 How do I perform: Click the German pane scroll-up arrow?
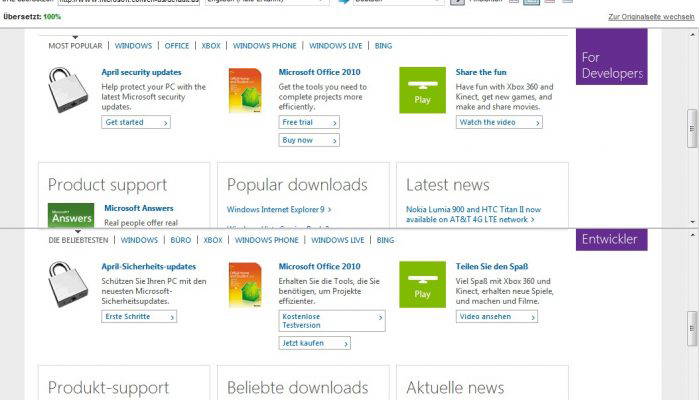click(x=692, y=234)
